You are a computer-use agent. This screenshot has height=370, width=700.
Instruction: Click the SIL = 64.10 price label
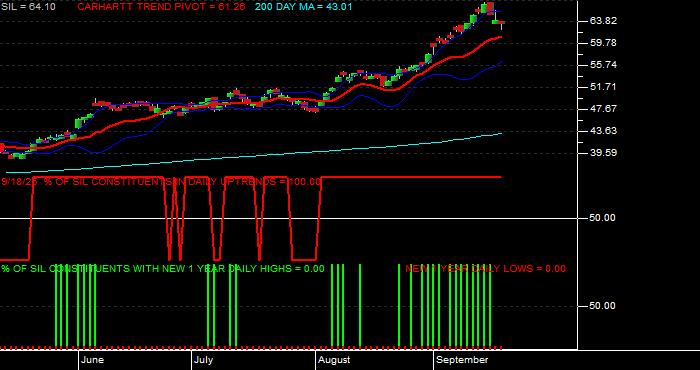(x=28, y=7)
